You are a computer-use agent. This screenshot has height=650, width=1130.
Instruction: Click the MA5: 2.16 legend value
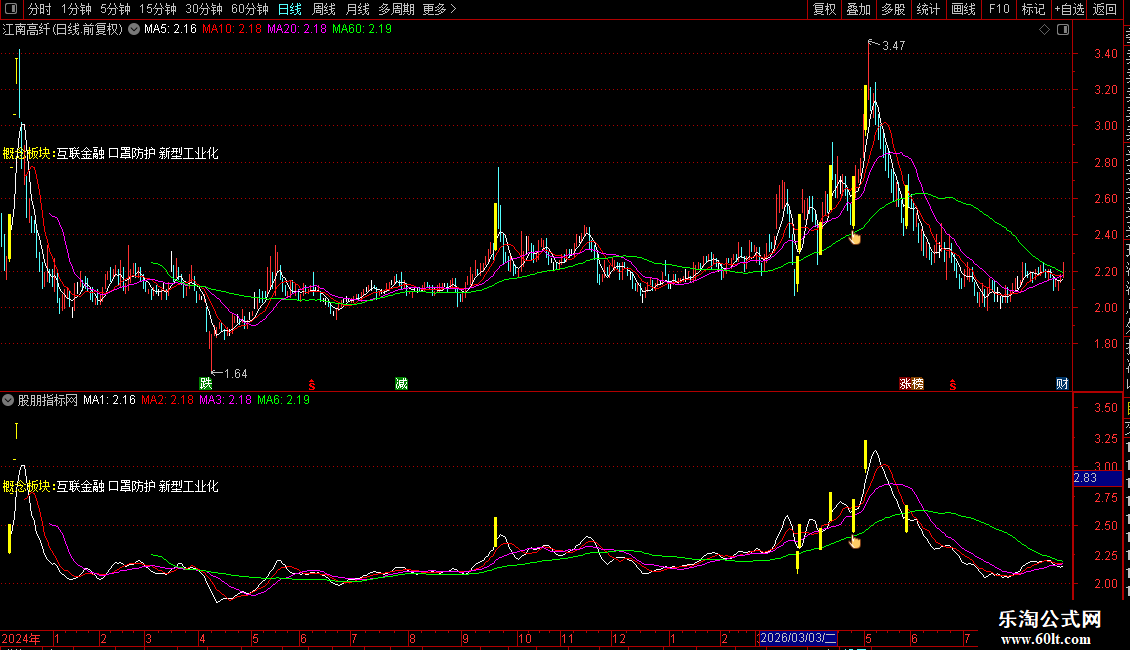click(x=170, y=29)
